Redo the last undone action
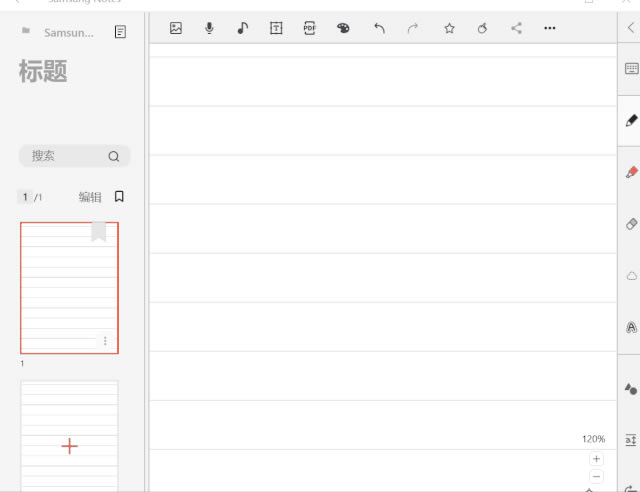The image size is (640, 492). [413, 28]
